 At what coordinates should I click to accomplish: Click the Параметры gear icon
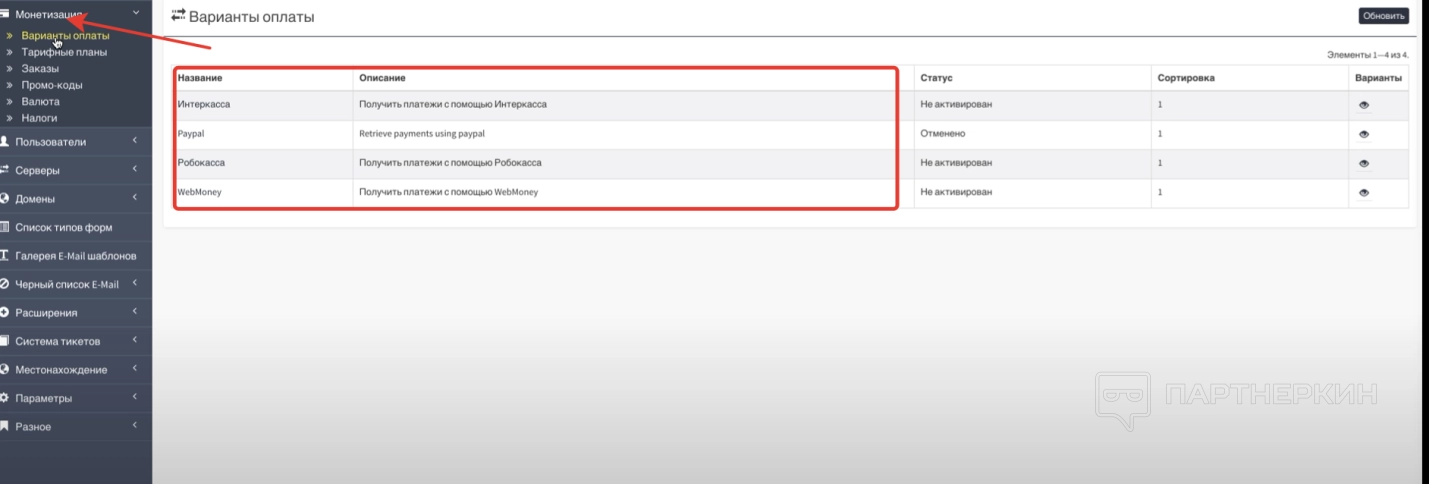coord(5,398)
